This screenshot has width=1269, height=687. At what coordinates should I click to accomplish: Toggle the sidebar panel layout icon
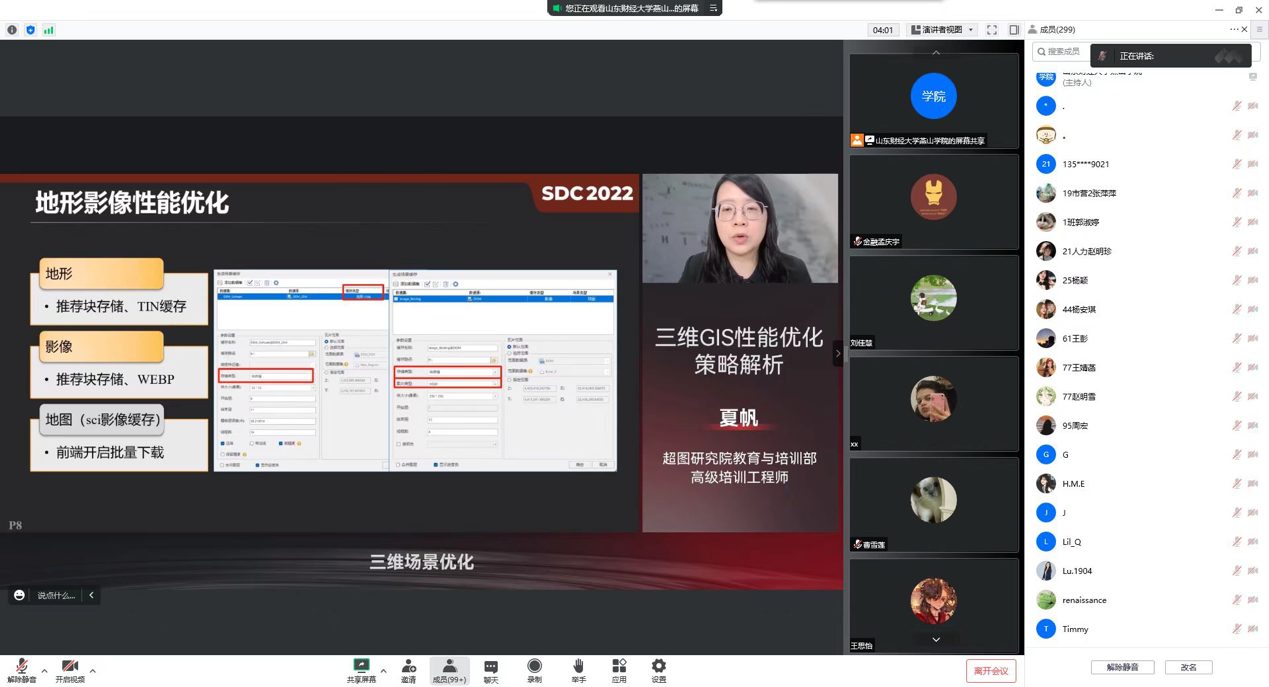pos(1014,30)
